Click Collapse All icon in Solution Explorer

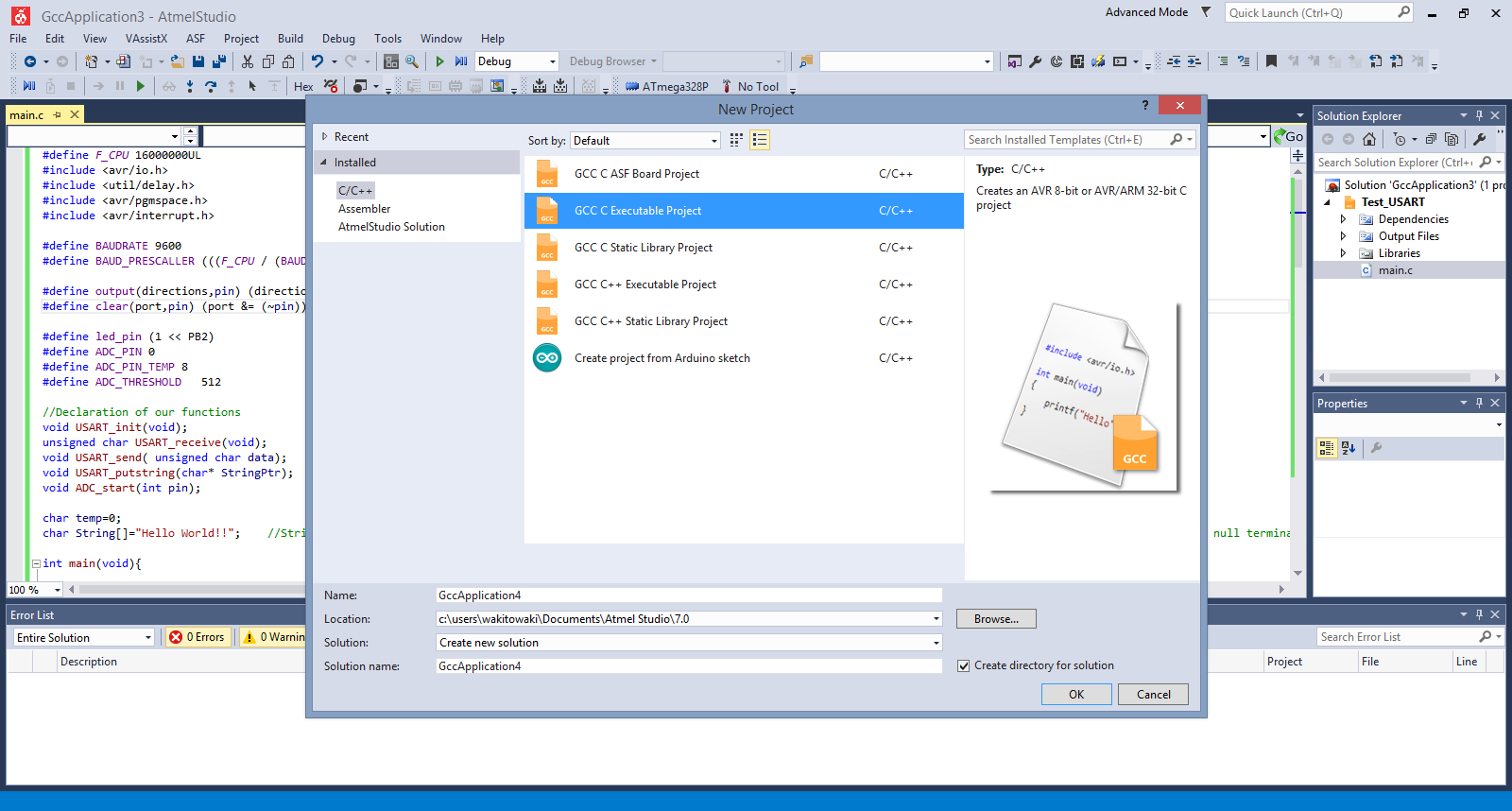[1431, 139]
